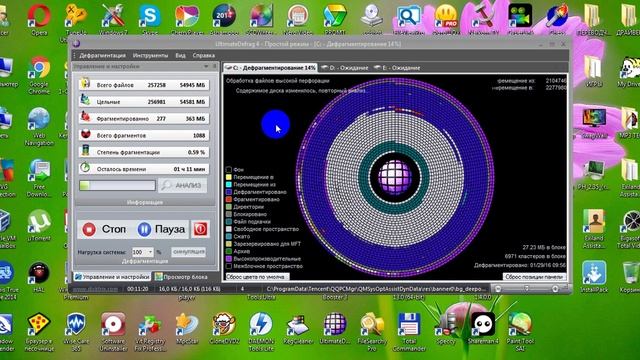The width and height of the screenshot is (640, 360).
Task: Click the Фрагментировано files icon
Action: pyautogui.click(x=85, y=117)
